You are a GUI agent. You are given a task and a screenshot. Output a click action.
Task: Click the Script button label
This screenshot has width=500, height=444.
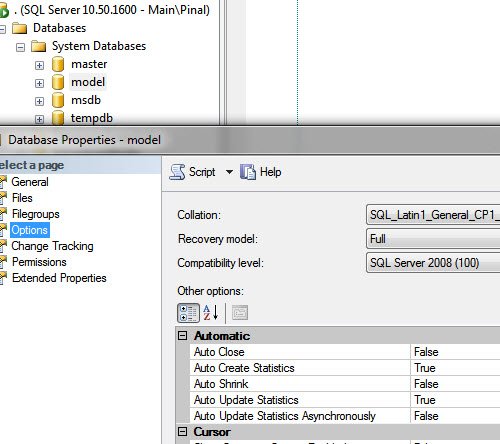click(x=202, y=172)
